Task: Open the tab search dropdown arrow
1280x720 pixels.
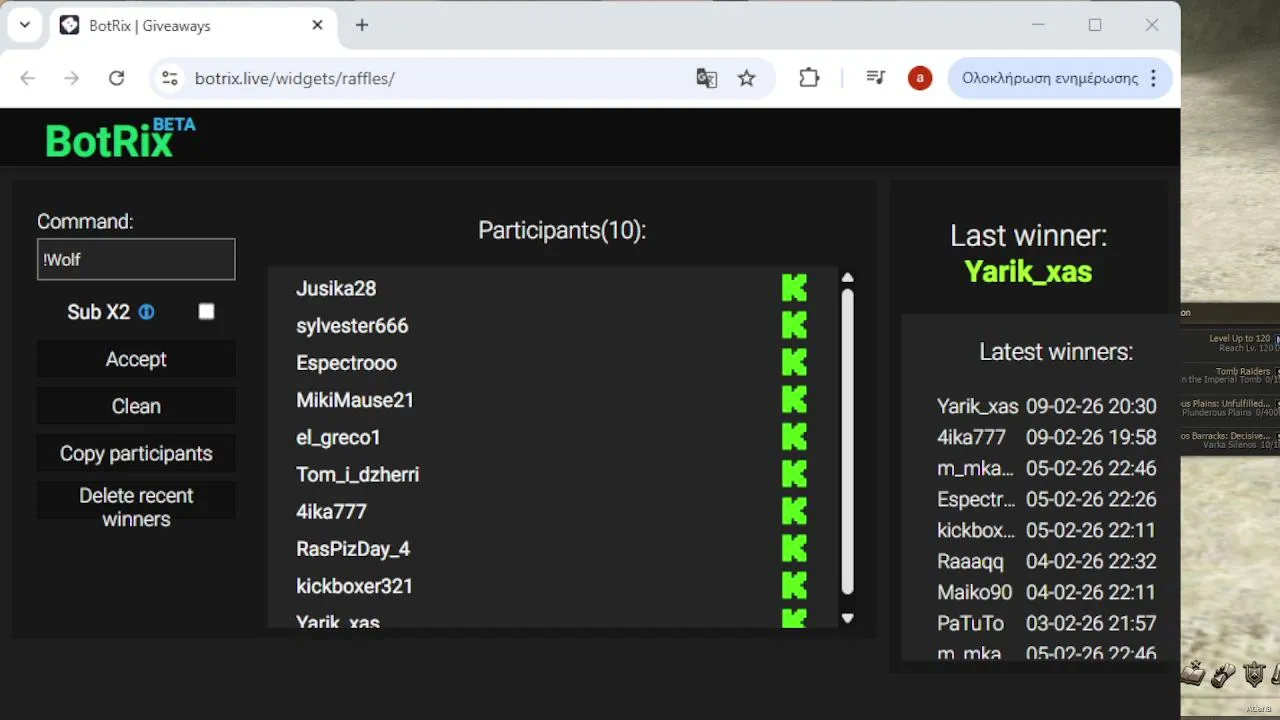Action: click(x=25, y=25)
